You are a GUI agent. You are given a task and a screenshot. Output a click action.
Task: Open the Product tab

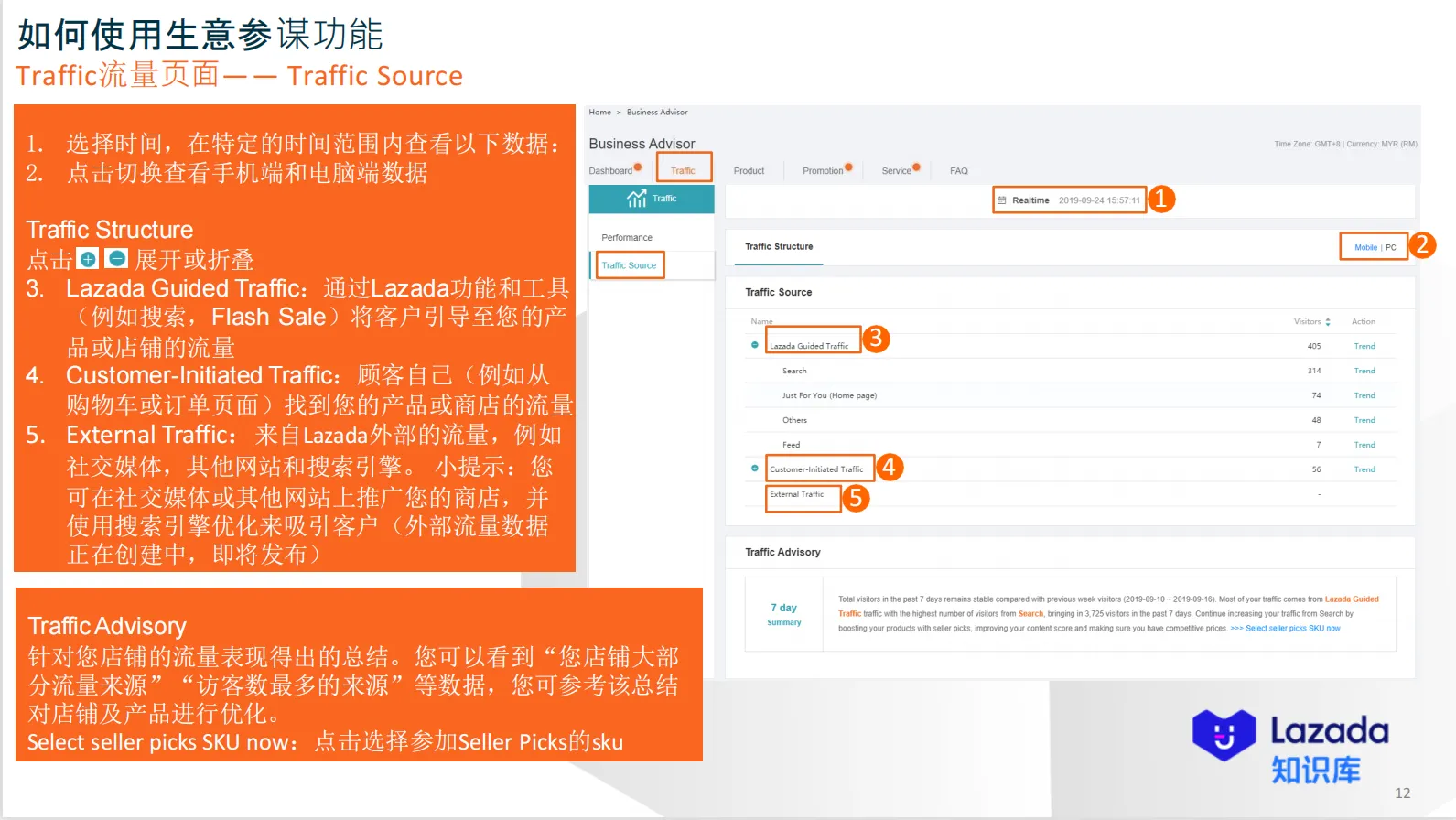tap(749, 171)
